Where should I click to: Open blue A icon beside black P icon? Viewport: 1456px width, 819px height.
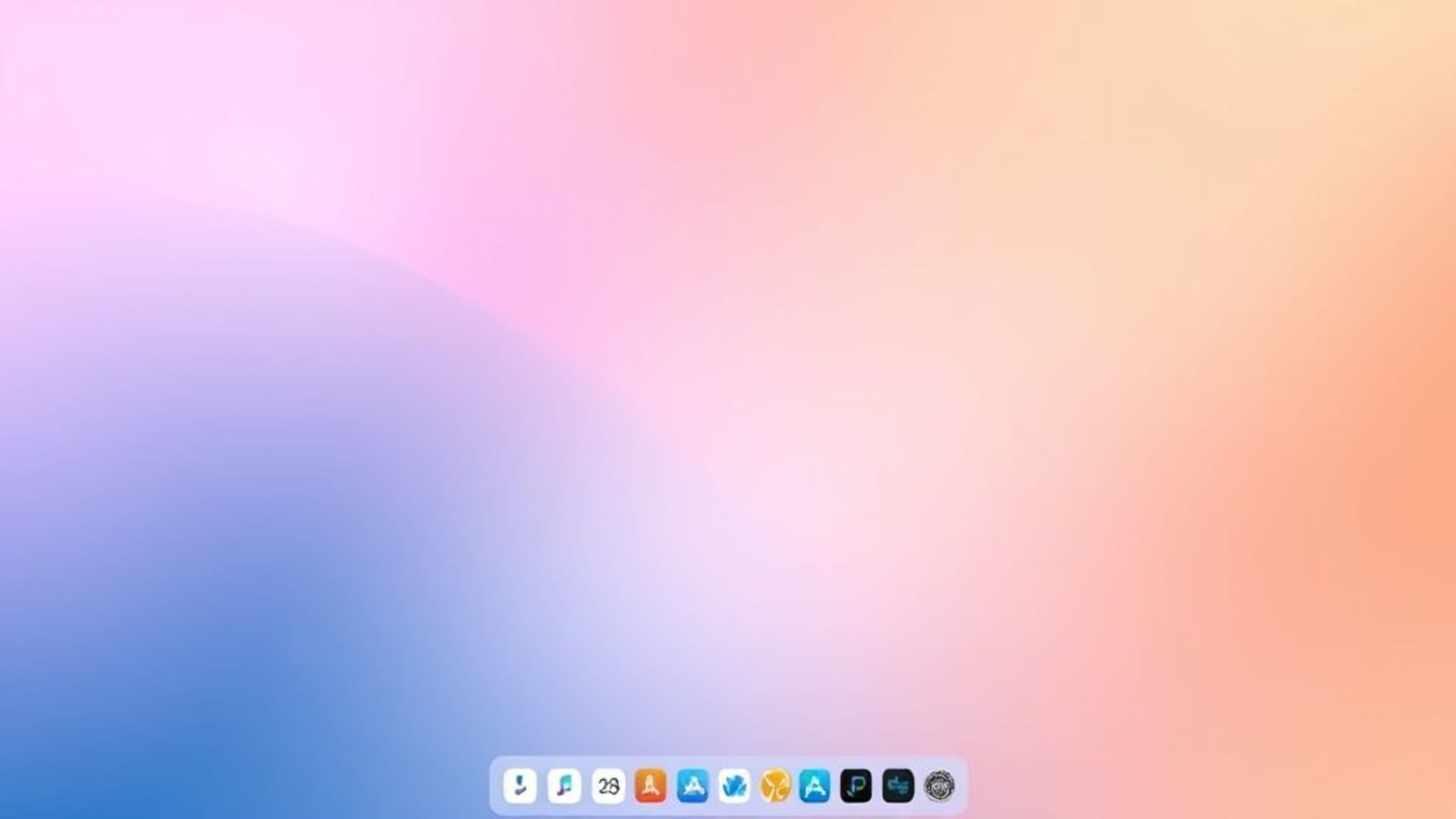[814, 786]
